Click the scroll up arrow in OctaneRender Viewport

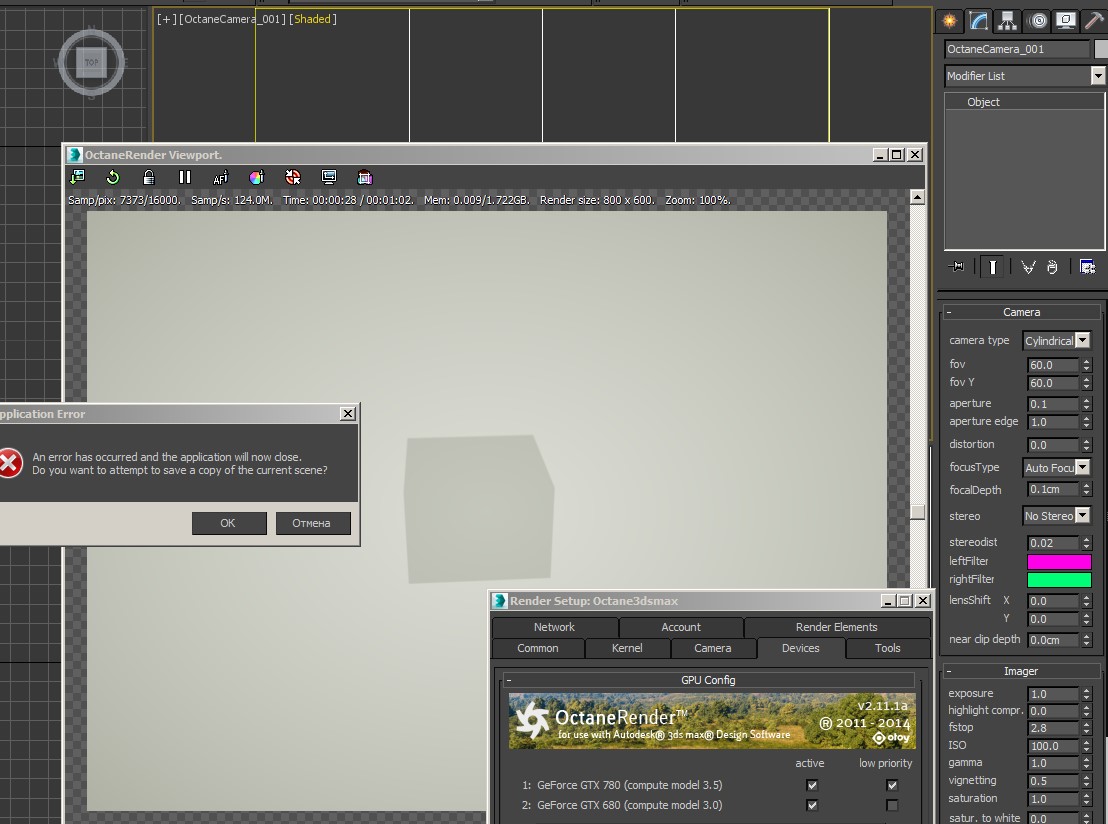coord(917,197)
